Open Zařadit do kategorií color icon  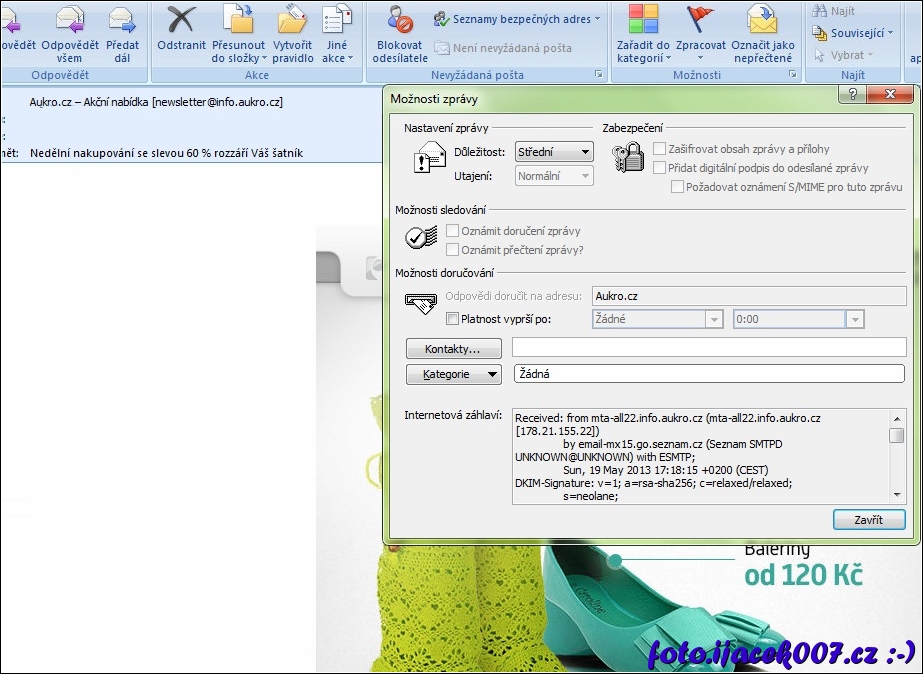642,19
